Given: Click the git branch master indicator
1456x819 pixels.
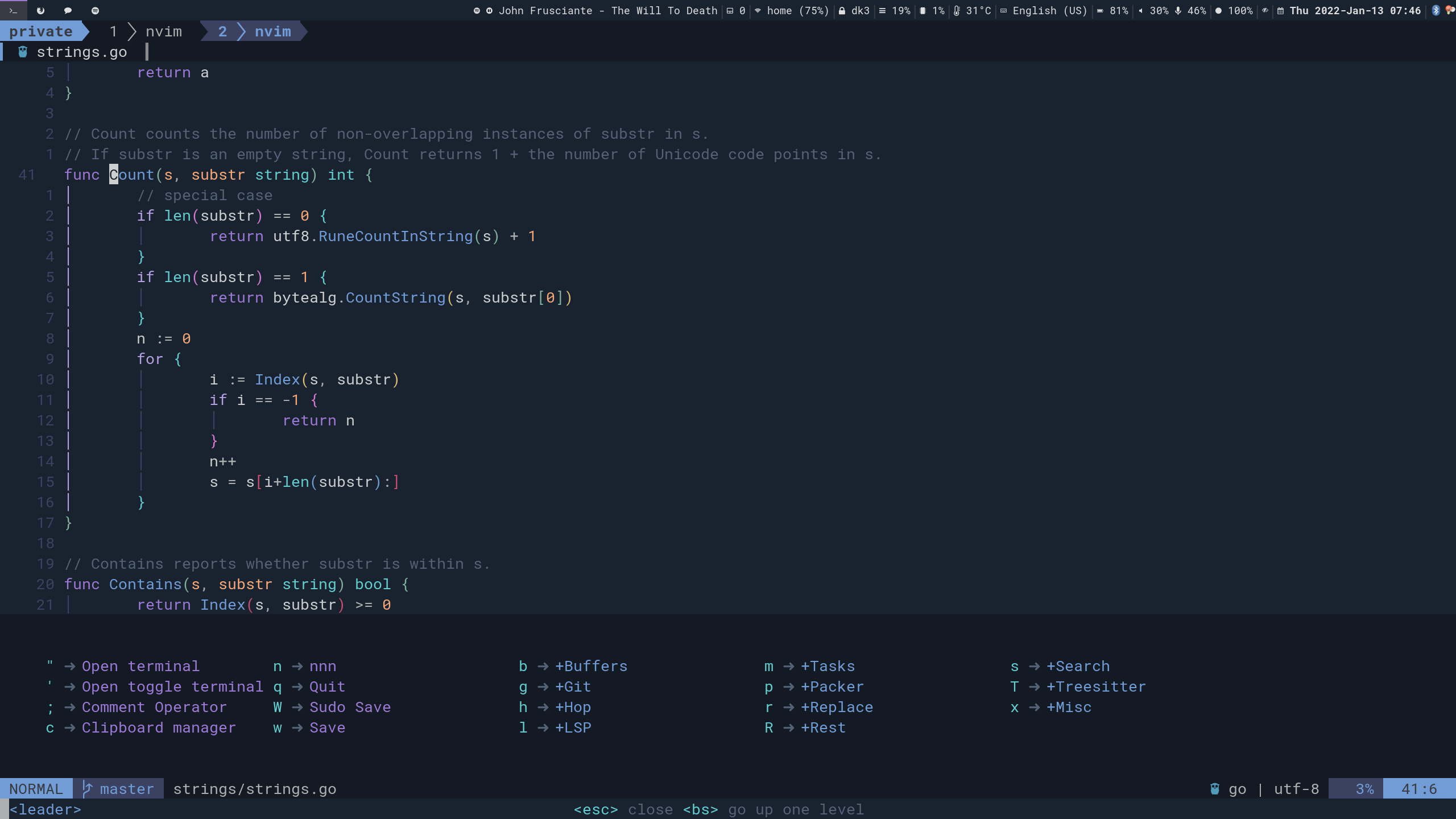Looking at the screenshot, I should point(118,789).
